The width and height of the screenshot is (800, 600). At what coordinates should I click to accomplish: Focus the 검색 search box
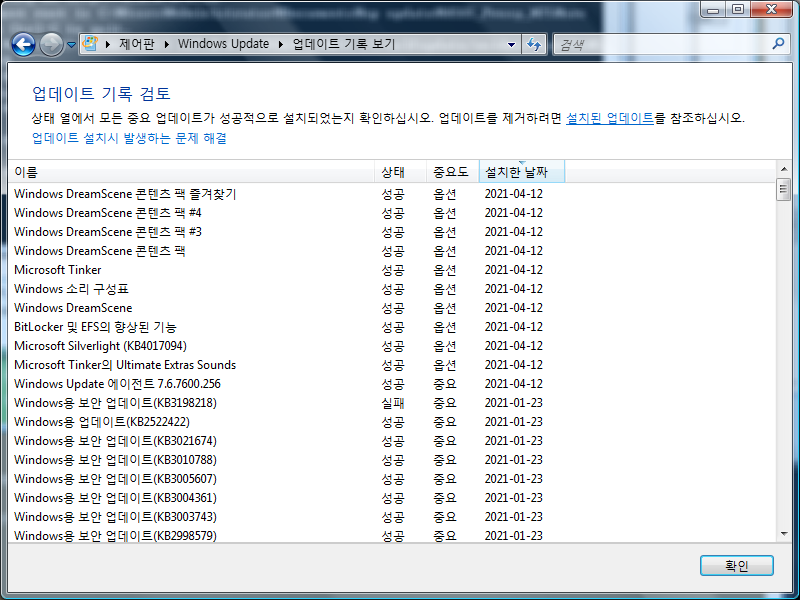(663, 44)
